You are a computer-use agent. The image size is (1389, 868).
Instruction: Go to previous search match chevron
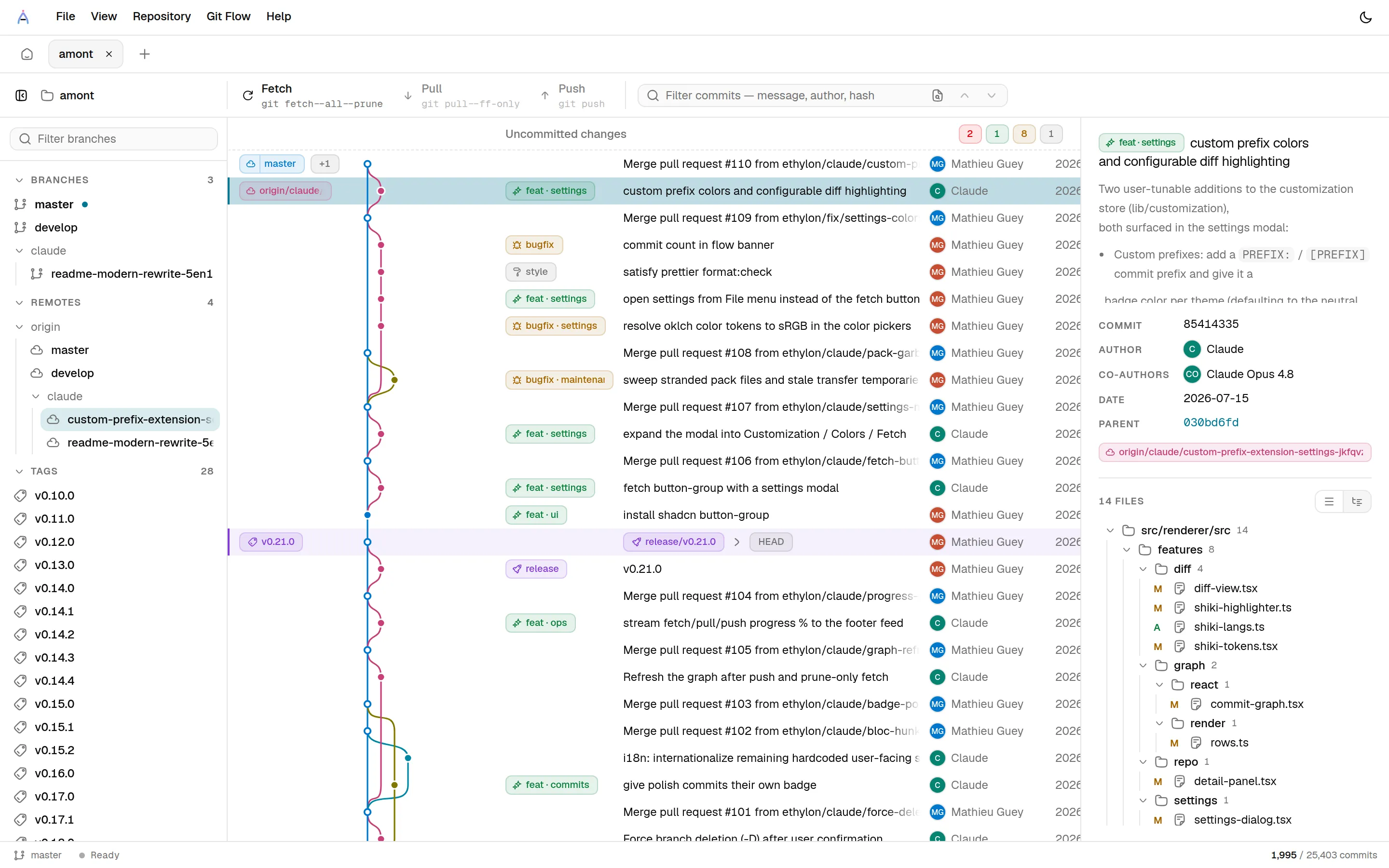(964, 95)
